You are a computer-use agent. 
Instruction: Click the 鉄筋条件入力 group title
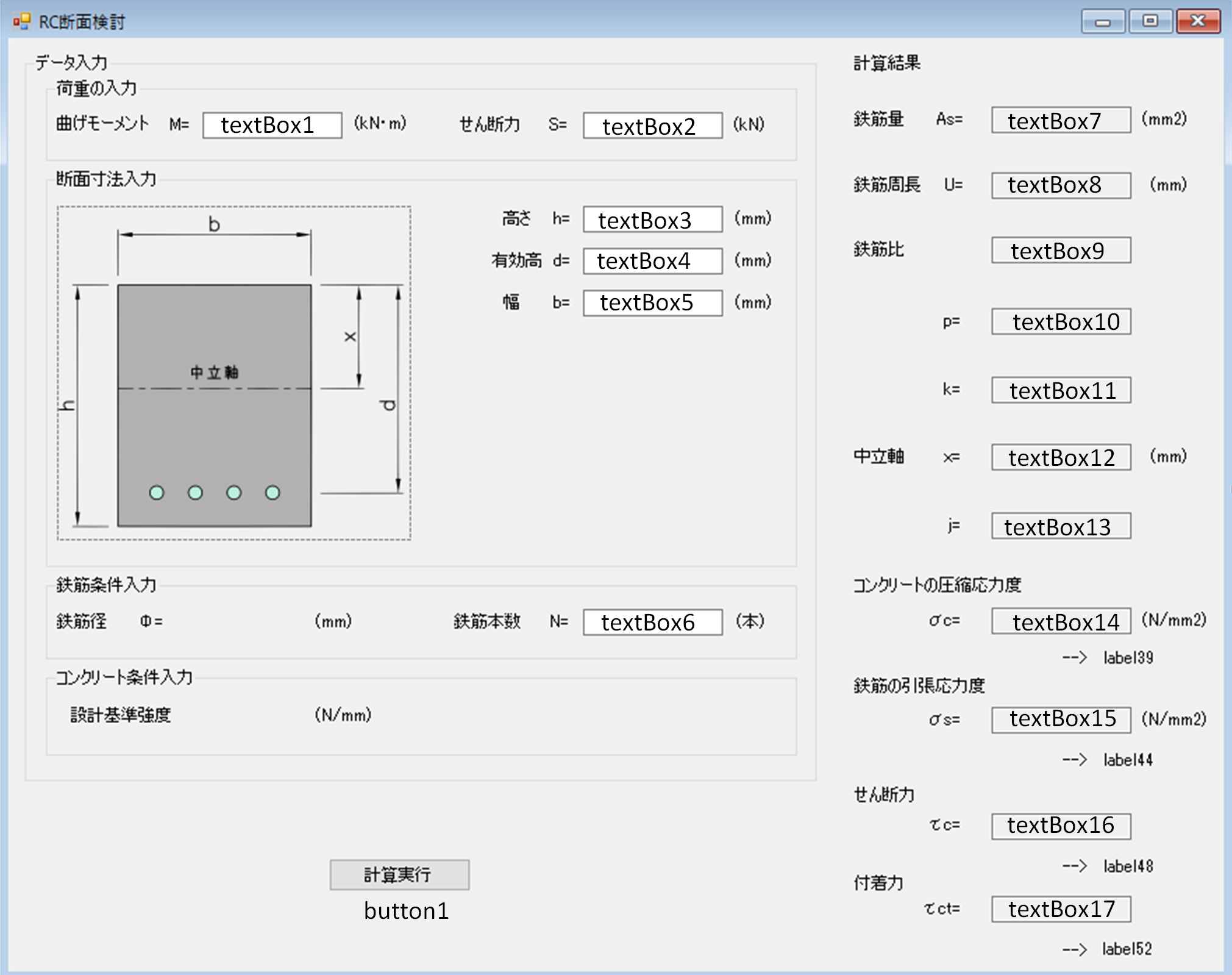[106, 585]
